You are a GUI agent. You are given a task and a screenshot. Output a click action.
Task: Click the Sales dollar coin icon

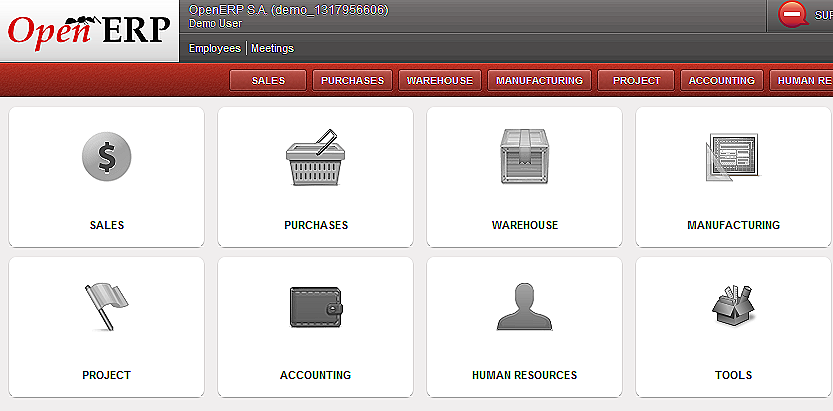point(106,157)
